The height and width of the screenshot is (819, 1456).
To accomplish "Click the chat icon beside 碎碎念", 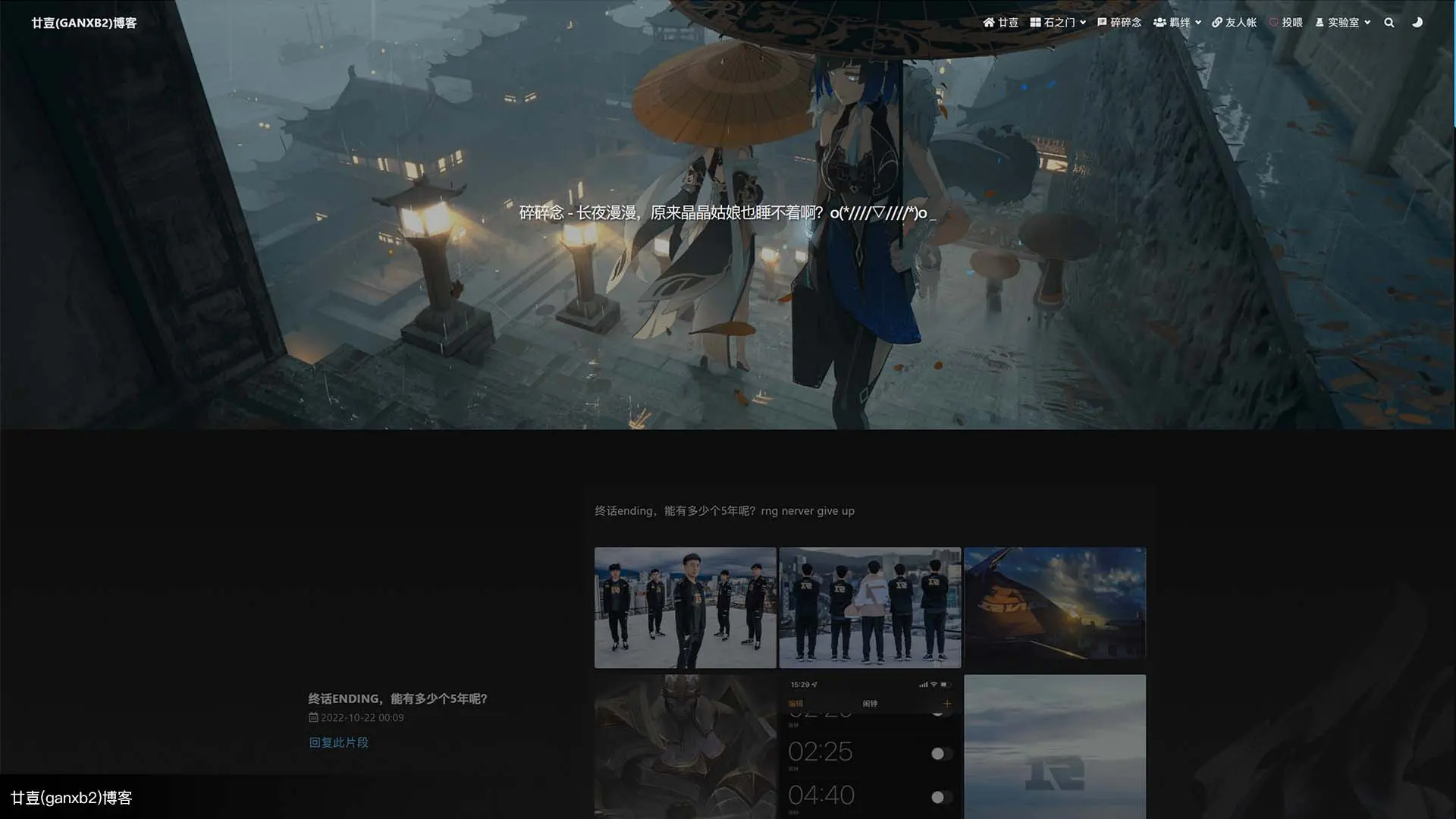I will click(x=1102, y=23).
